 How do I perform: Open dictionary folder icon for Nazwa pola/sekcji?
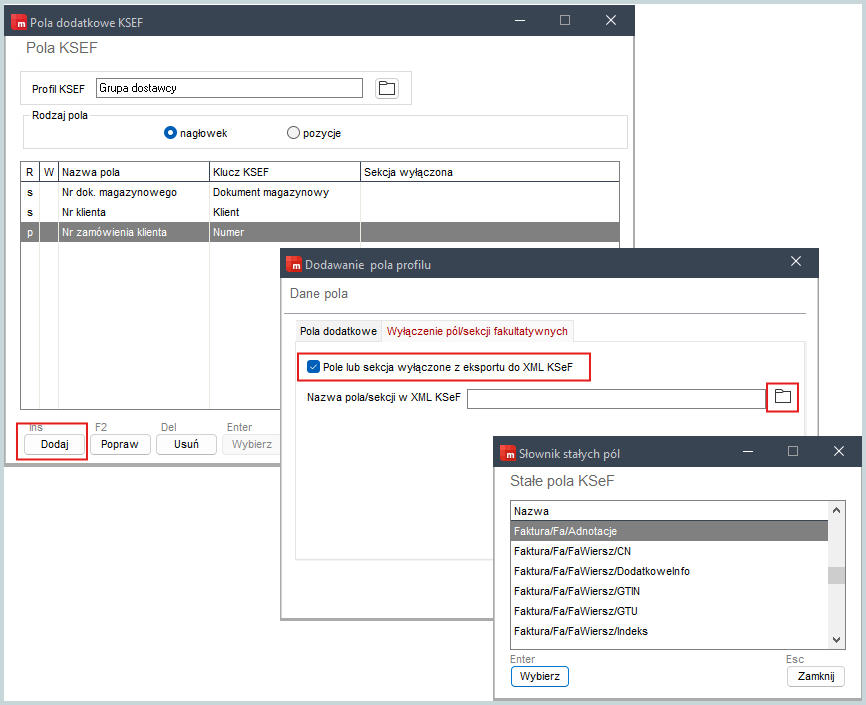(783, 397)
